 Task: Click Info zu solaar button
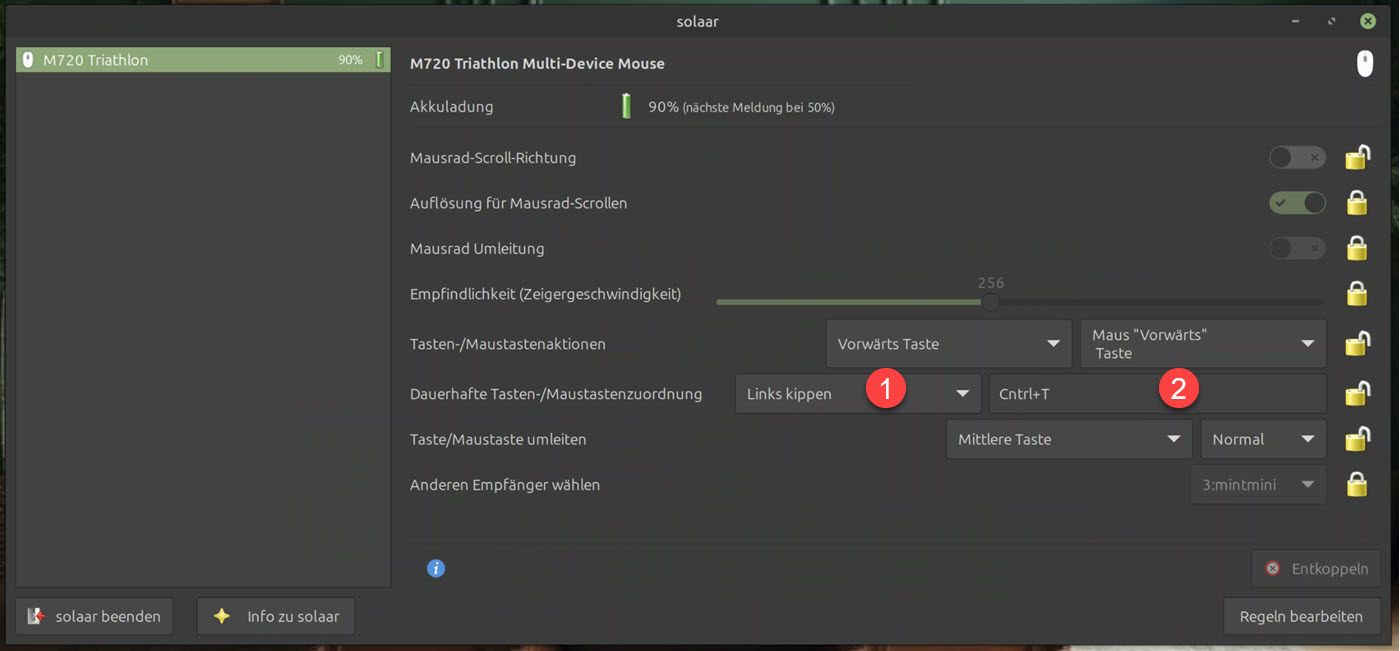[x=276, y=616]
